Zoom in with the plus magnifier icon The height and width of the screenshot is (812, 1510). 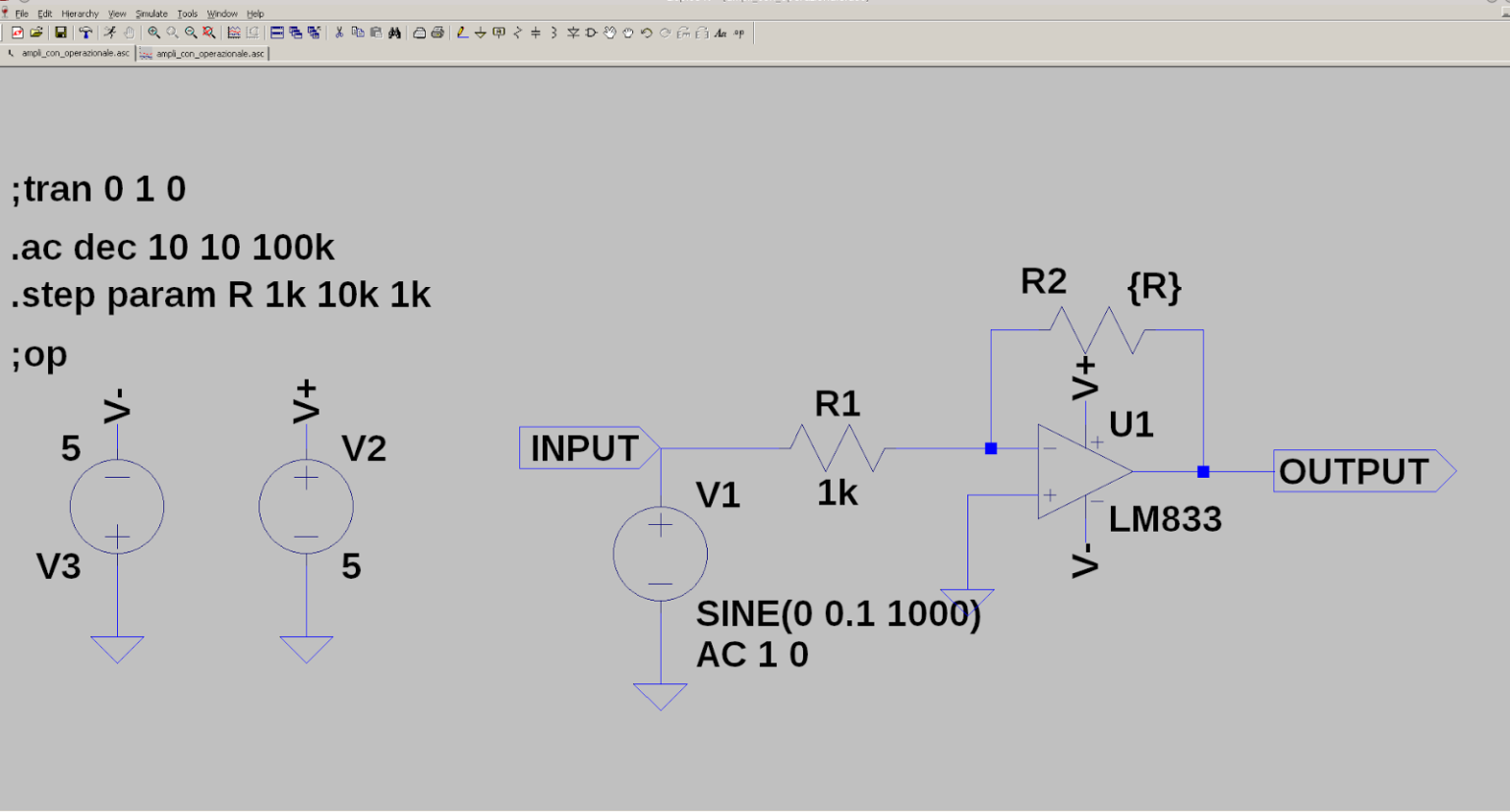click(153, 32)
